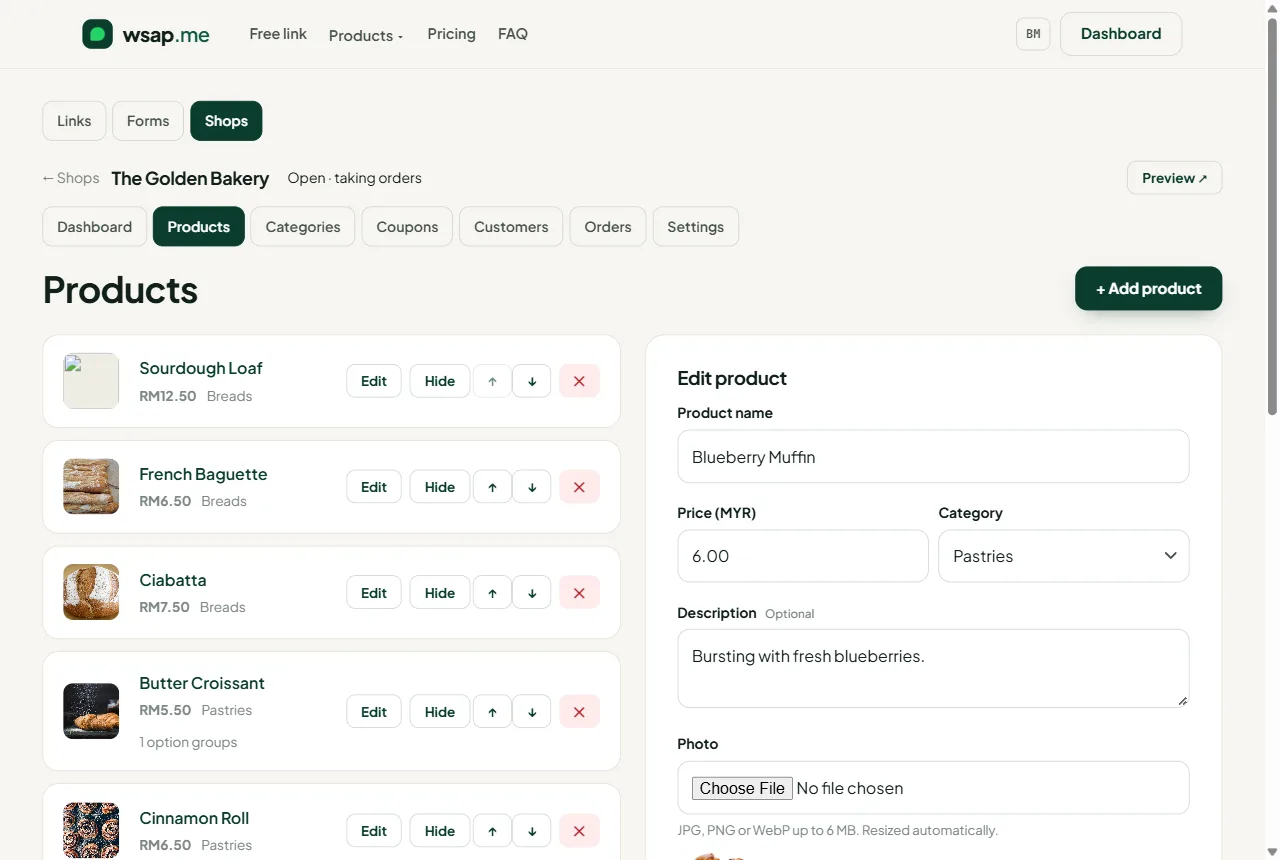
Task: Open the Coupons tab
Action: (x=407, y=227)
